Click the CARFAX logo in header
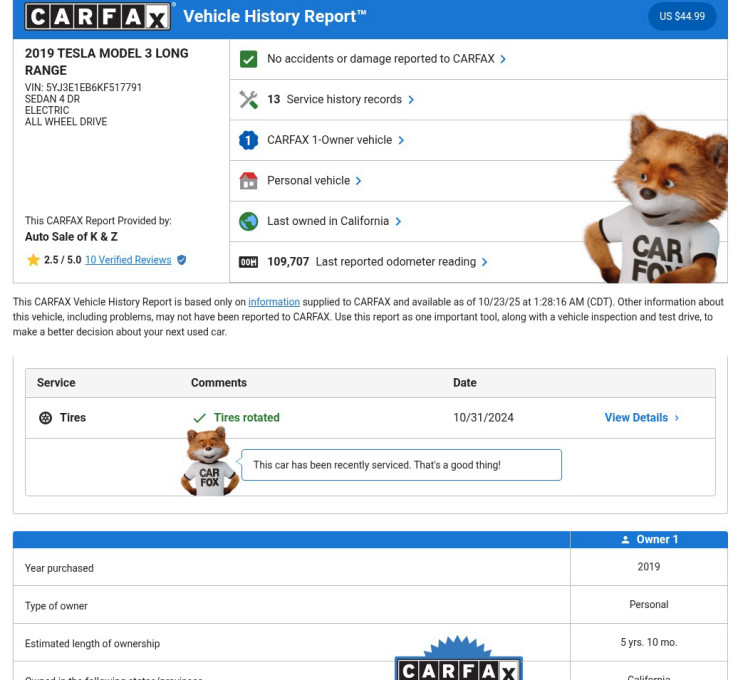The height and width of the screenshot is (680, 743). 98,16
